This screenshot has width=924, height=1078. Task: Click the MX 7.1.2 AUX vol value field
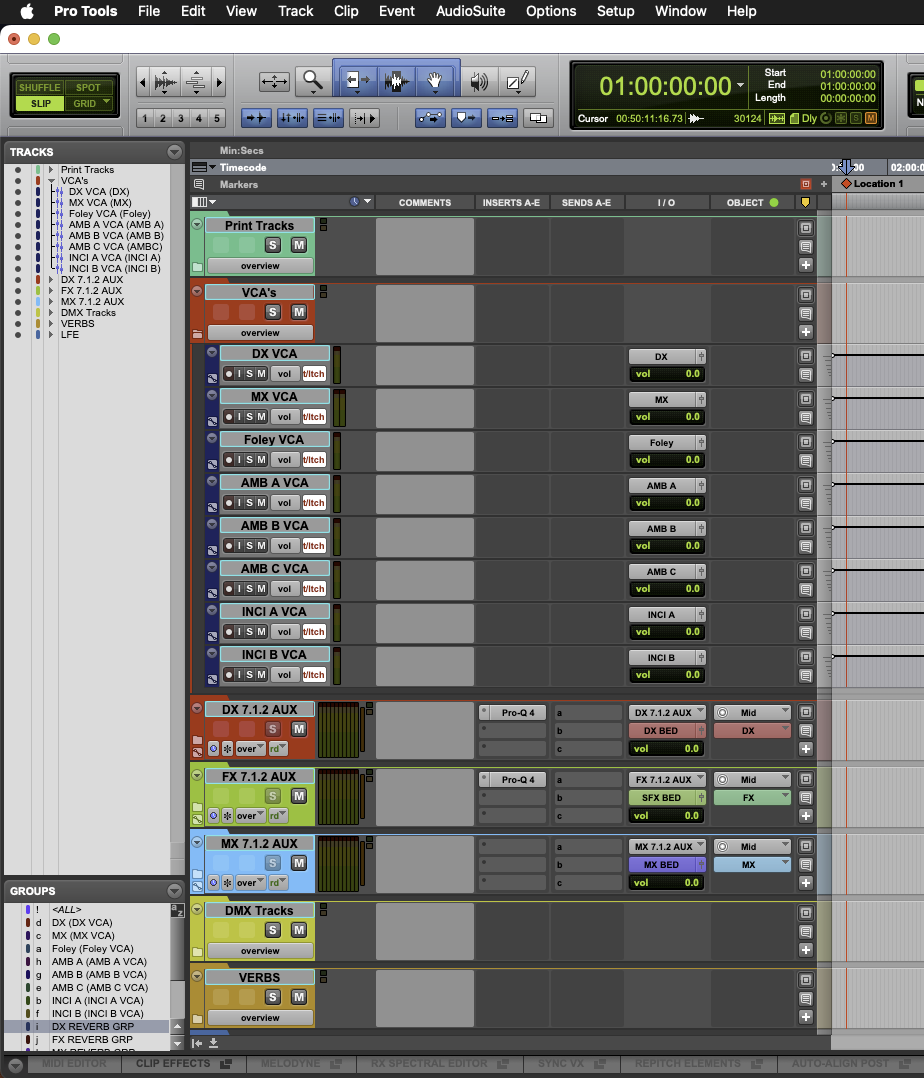[x=667, y=882]
